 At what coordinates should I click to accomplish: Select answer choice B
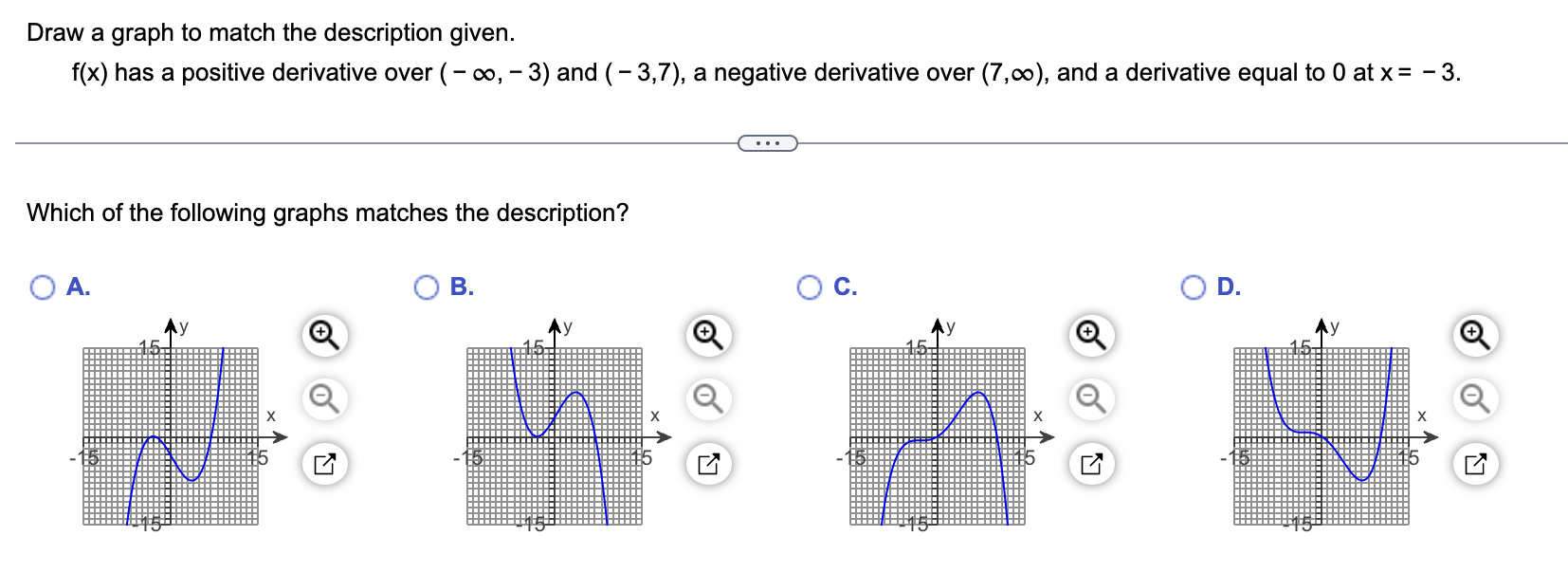[x=428, y=286]
